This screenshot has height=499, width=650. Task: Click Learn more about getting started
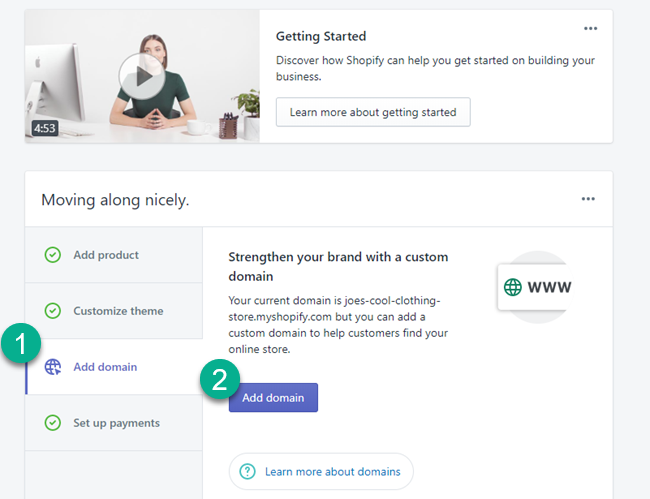372,112
